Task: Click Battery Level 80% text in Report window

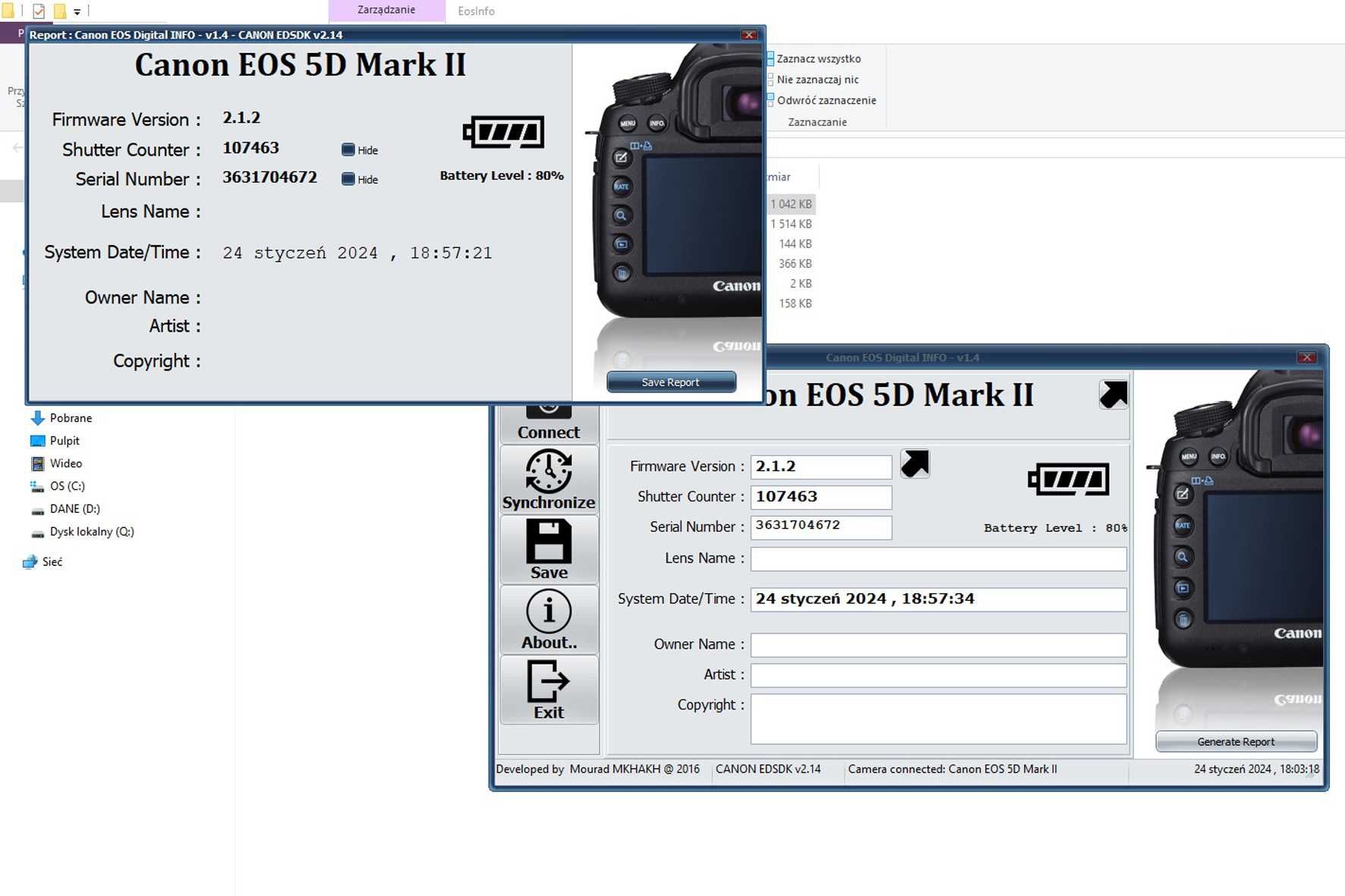Action: 502,175
